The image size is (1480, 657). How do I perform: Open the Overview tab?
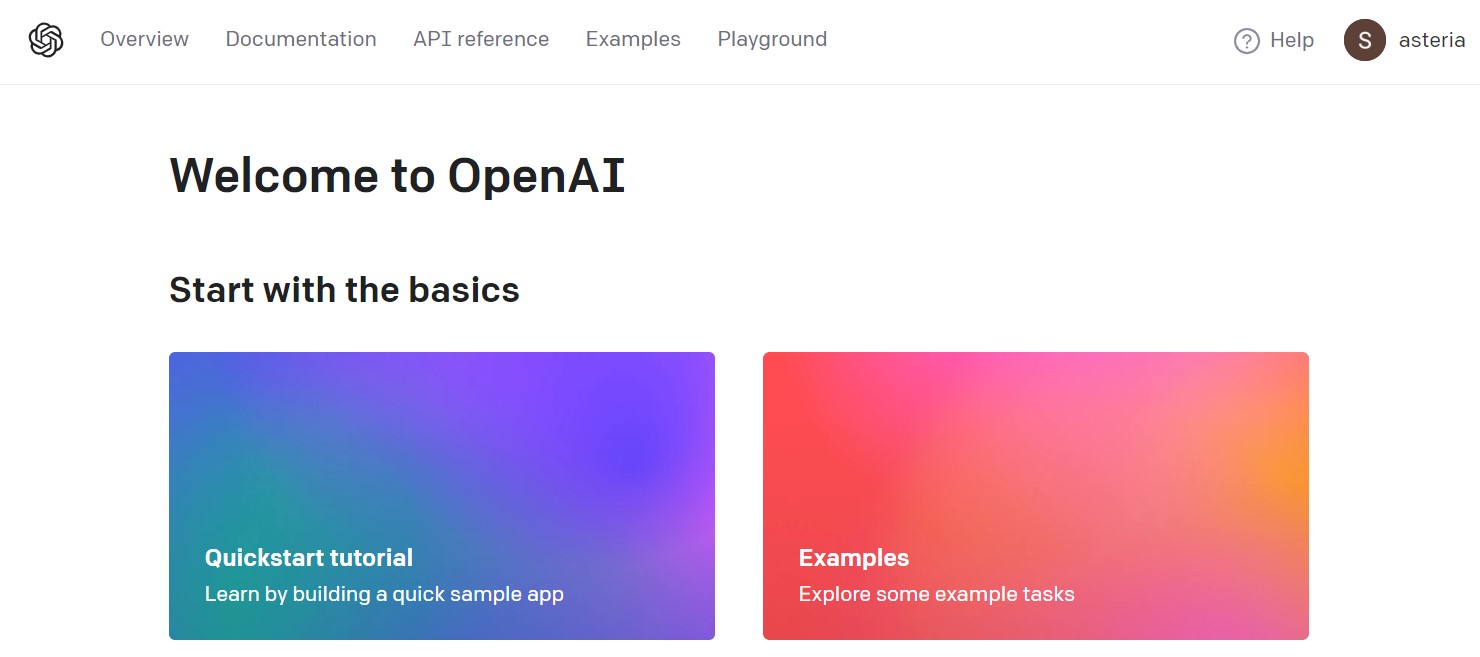pyautogui.click(x=144, y=39)
